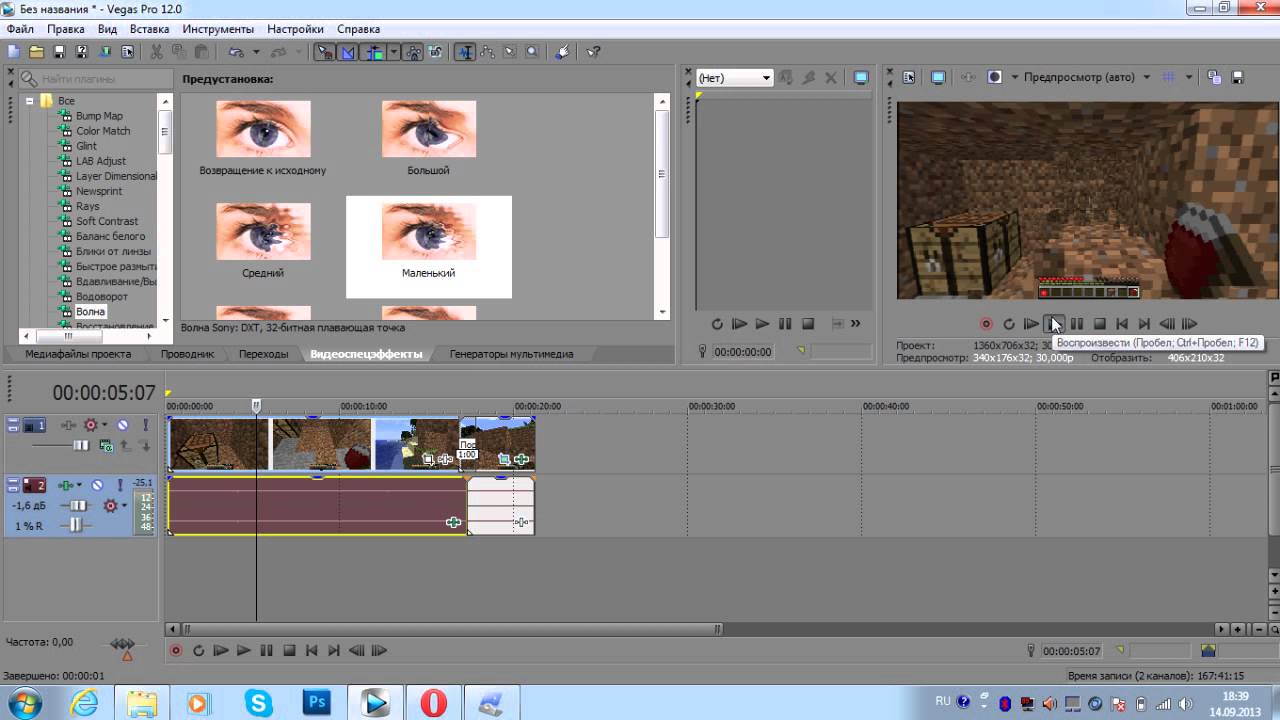Toggle Enable snapping icon in toolbar

click(325, 52)
